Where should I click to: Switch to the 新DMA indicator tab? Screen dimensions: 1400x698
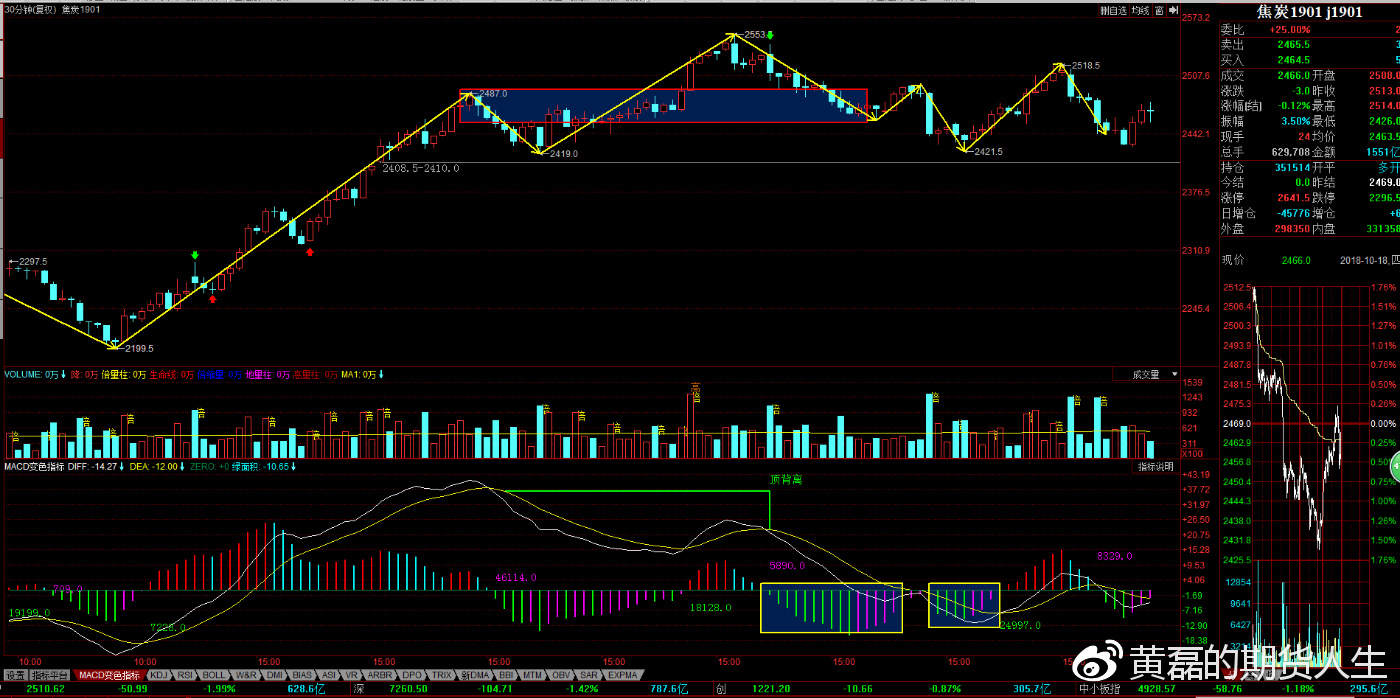(x=476, y=675)
